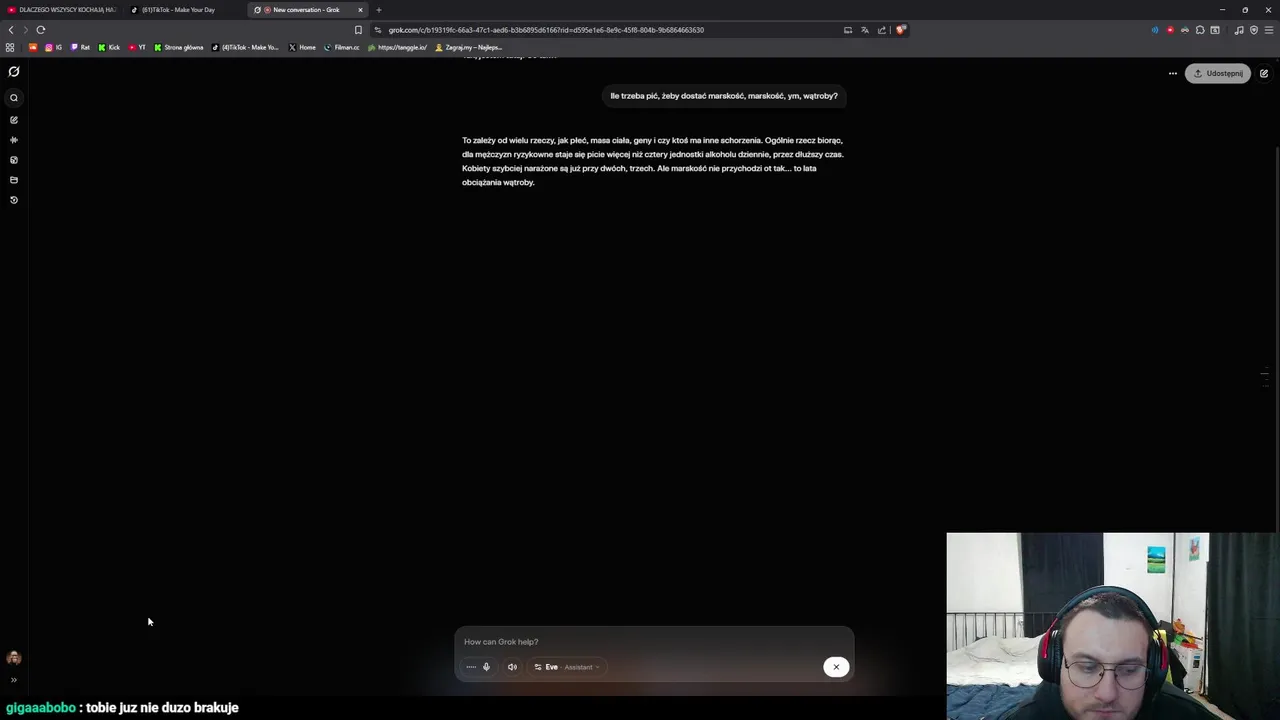Open the (4)TikTok - Make Yo... bookmark

(246, 47)
